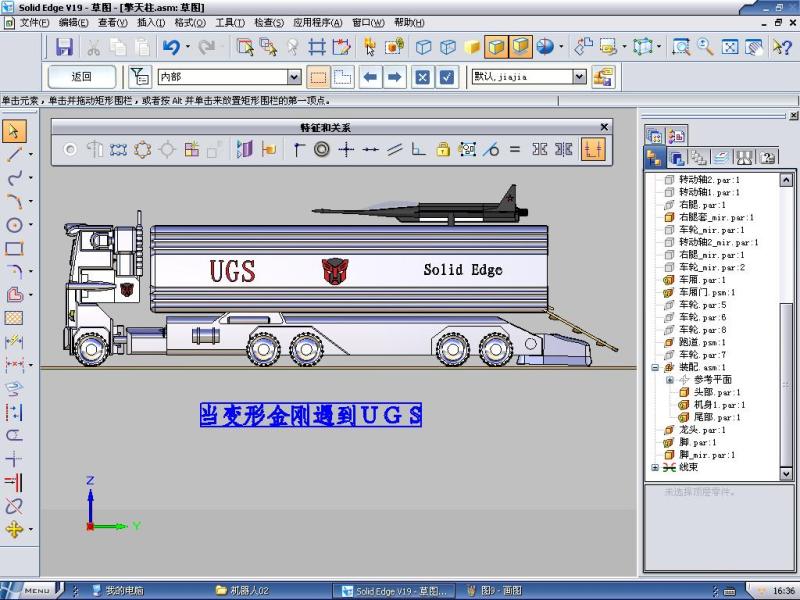Open the 帮助(H) menu
800x600 pixels.
click(409, 22)
